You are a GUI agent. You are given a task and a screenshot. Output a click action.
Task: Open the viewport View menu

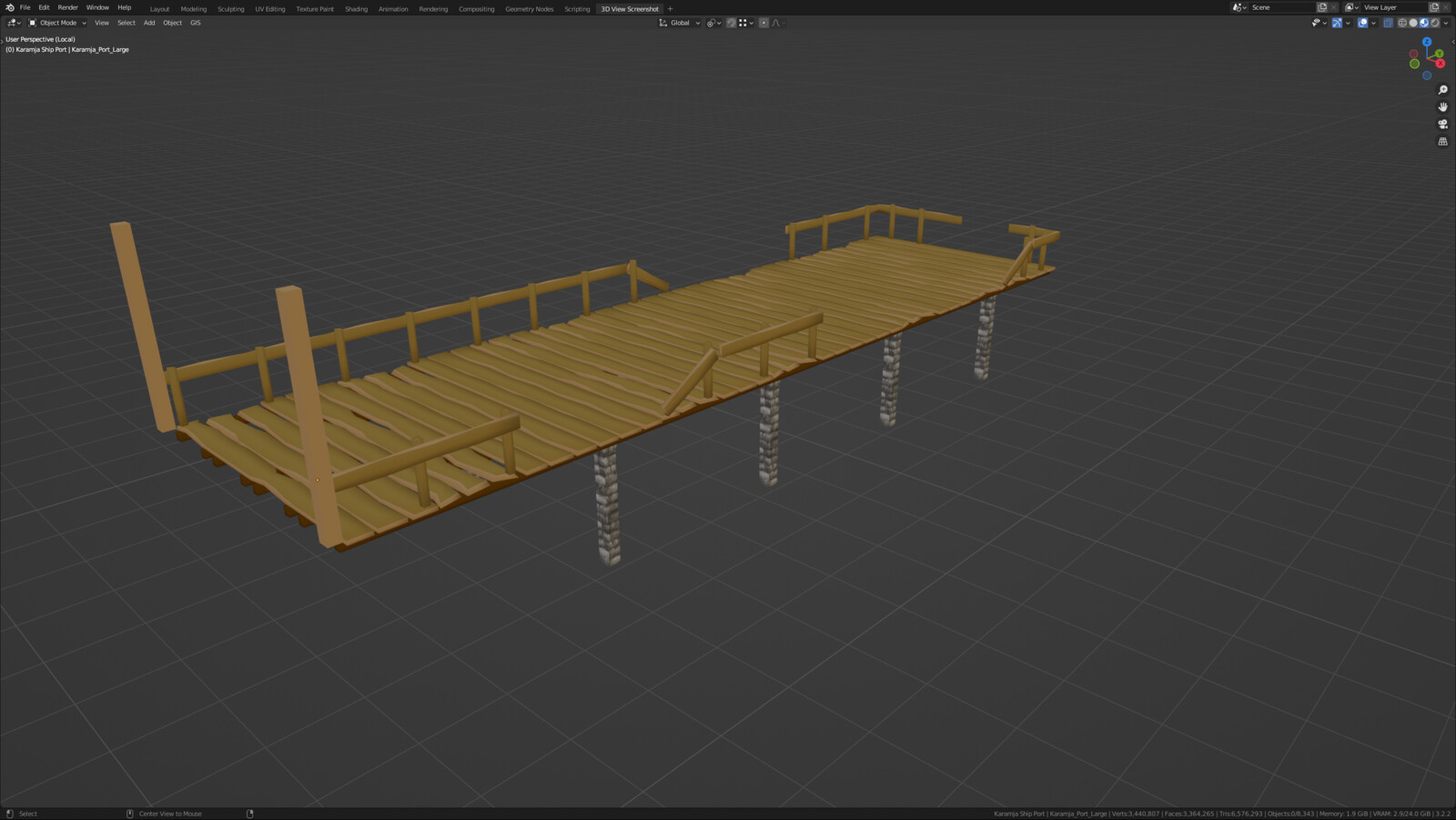pos(102,23)
